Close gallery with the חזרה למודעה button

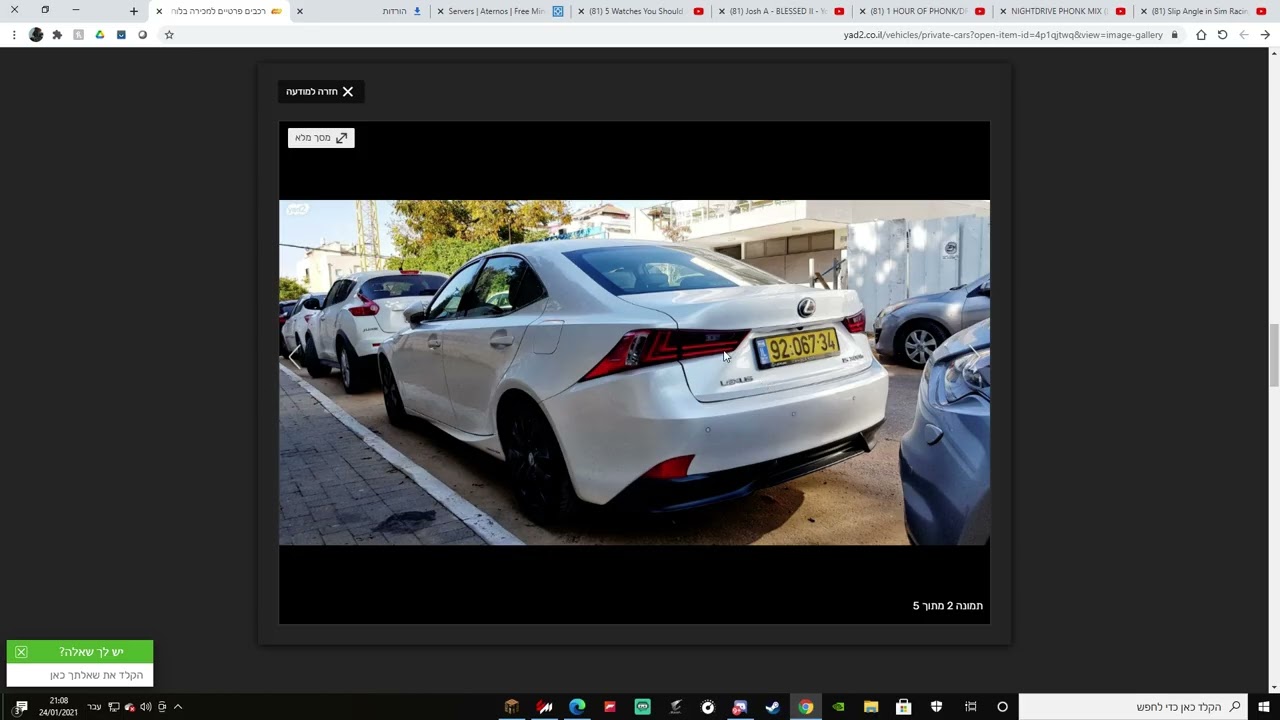(x=320, y=92)
